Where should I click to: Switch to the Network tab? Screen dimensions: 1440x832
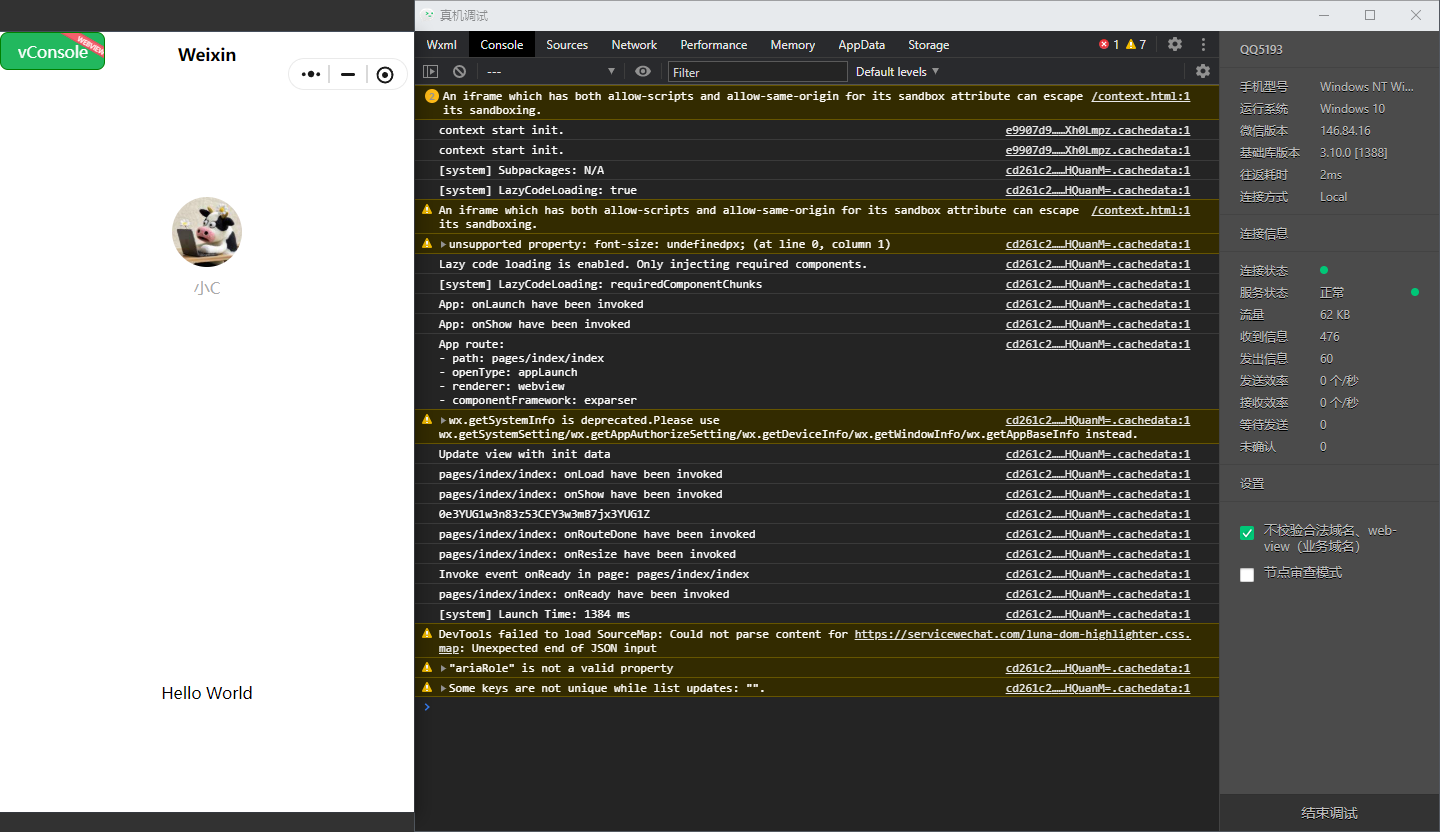634,45
